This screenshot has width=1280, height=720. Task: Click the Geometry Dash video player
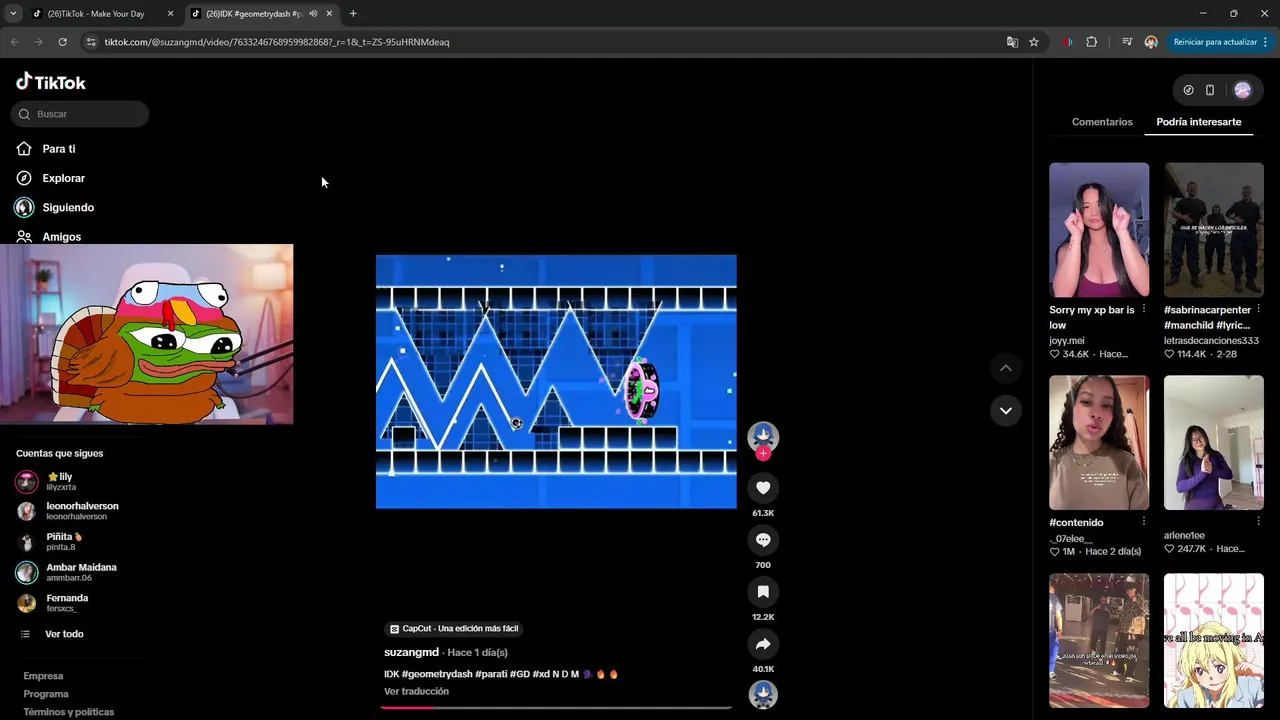(556, 381)
